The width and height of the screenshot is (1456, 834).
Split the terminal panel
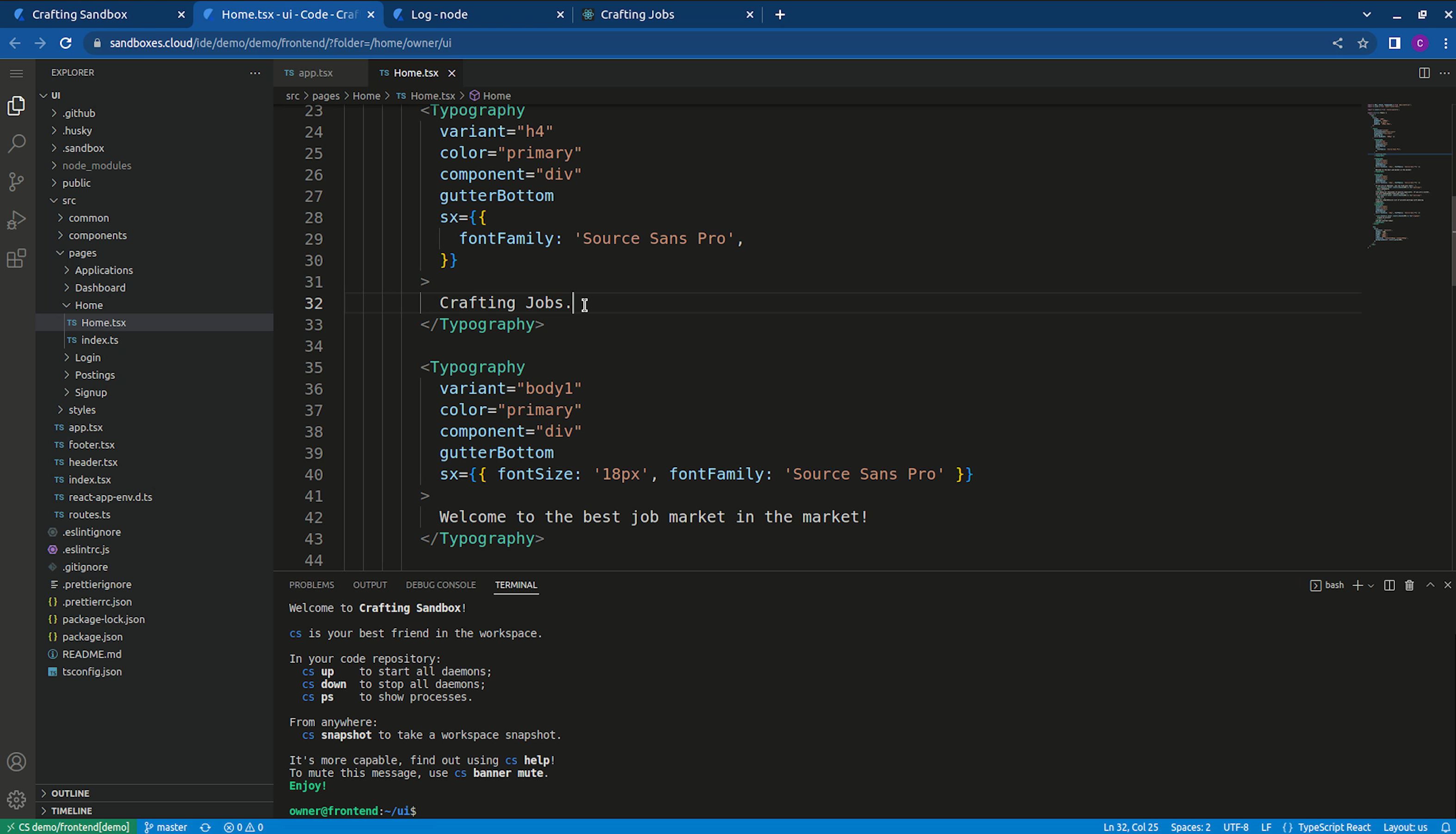tap(1389, 585)
